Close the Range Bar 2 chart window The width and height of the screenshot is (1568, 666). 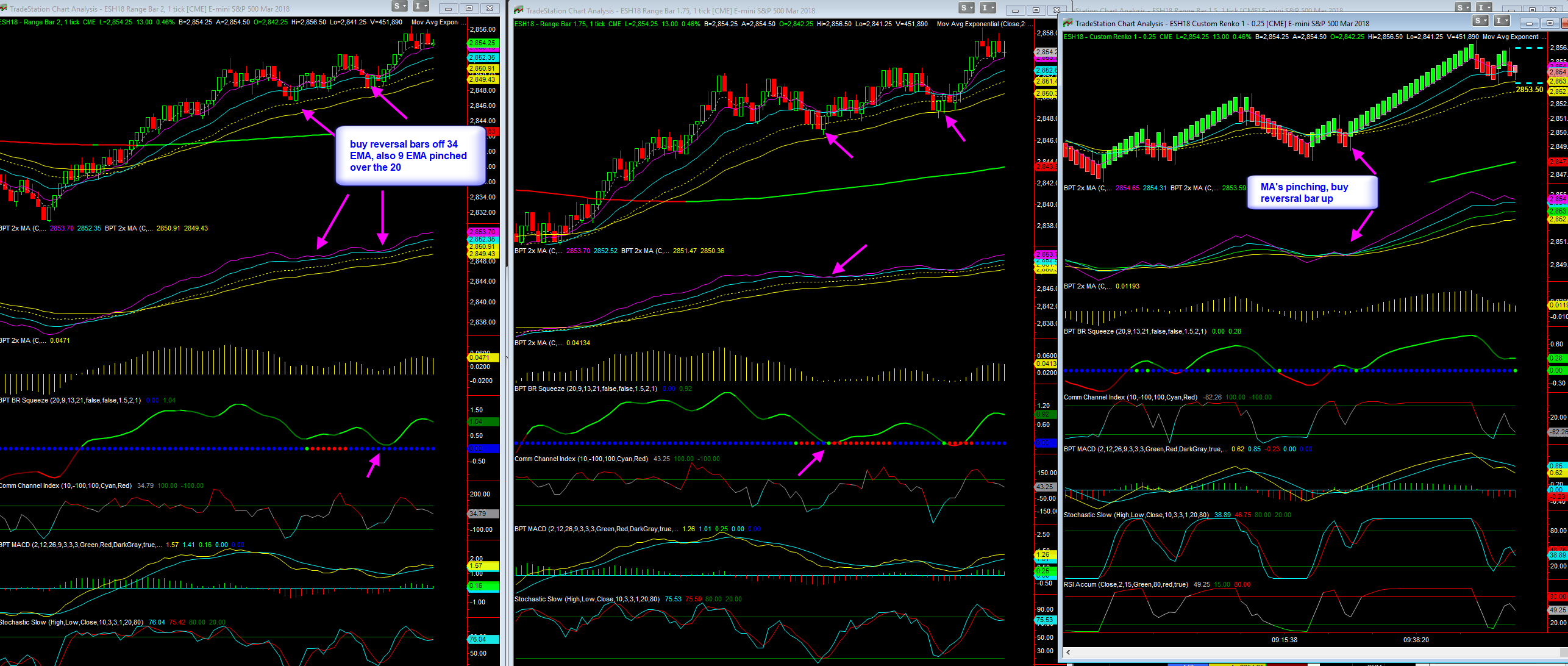coord(490,8)
